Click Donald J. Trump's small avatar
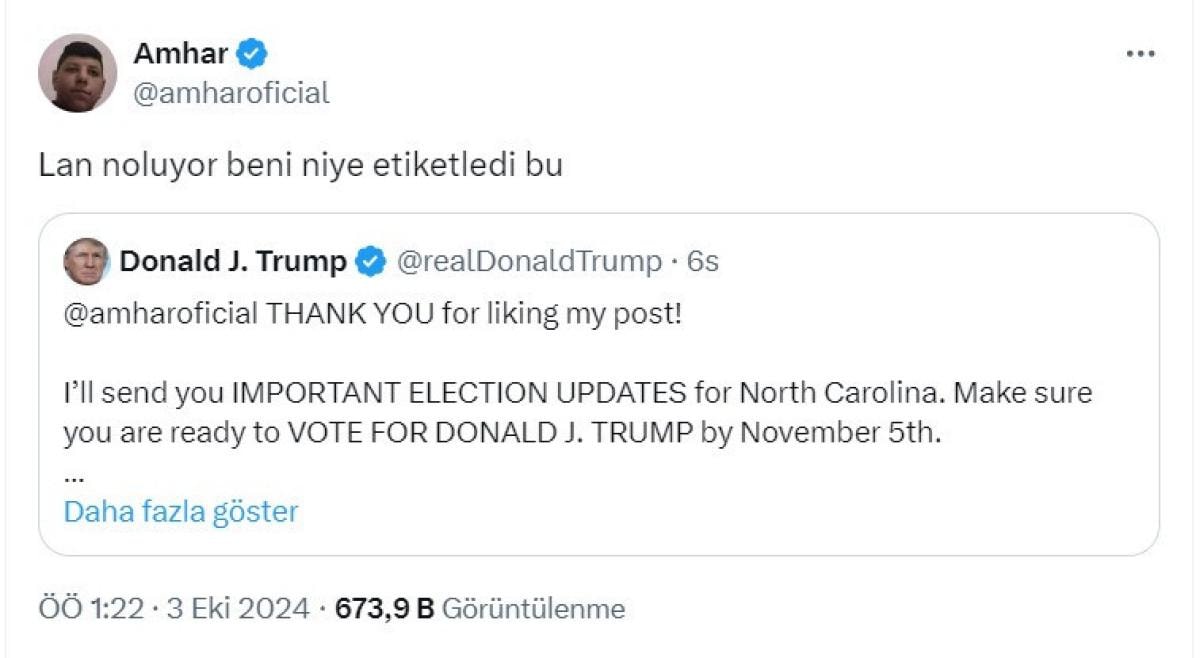 pos(85,262)
